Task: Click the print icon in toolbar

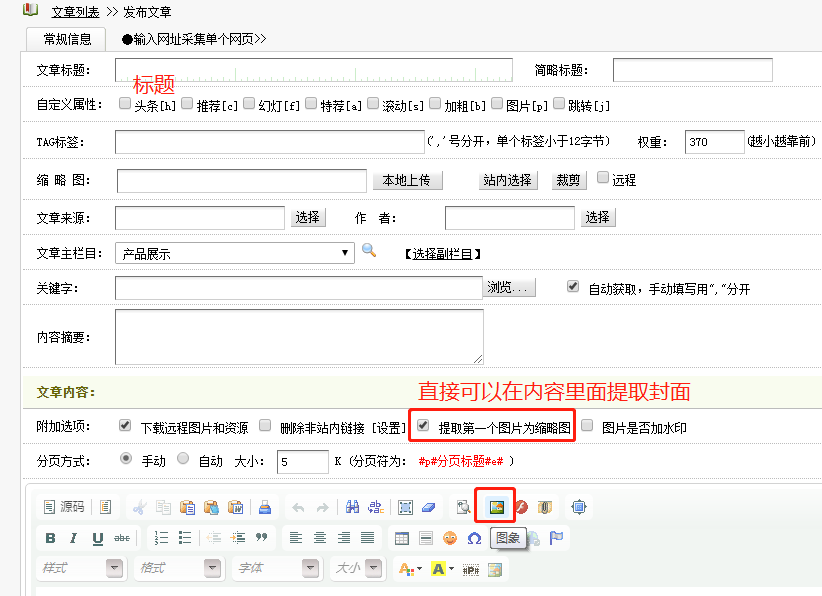Action: point(264,507)
